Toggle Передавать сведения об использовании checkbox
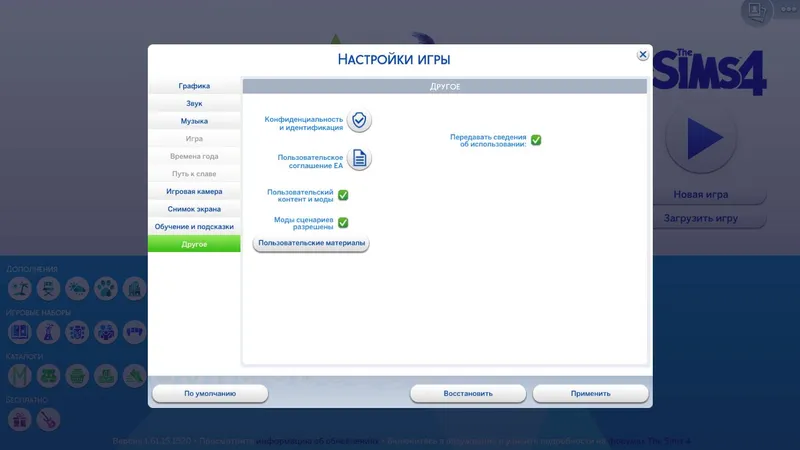This screenshot has height=450, width=800. pos(536,140)
